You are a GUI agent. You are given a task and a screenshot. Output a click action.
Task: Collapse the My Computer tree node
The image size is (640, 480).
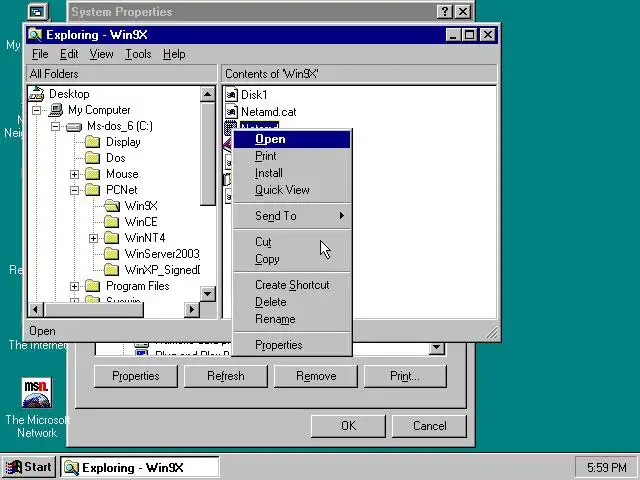coord(36,110)
